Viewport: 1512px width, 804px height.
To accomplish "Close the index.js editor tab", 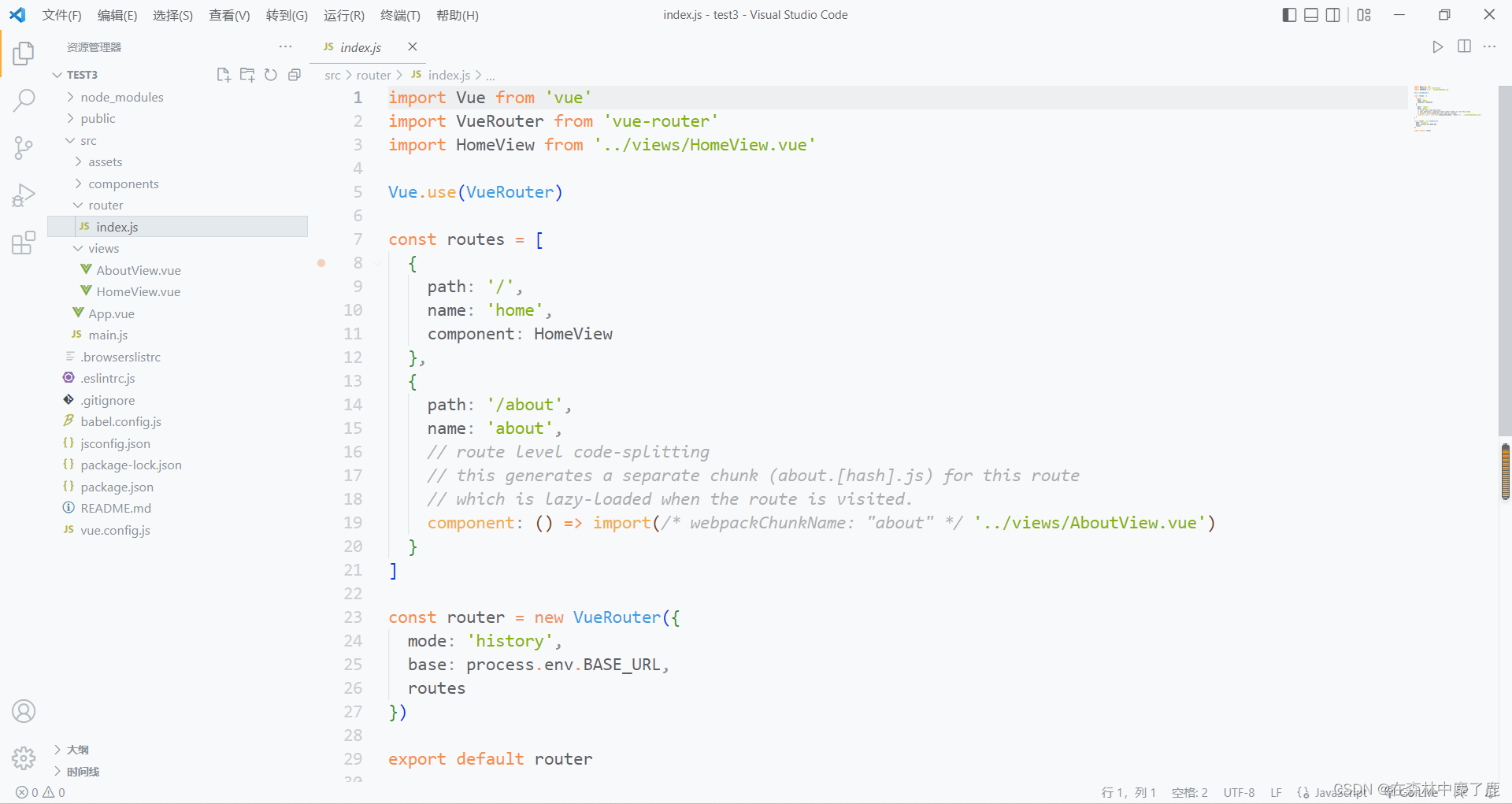I will click(413, 47).
